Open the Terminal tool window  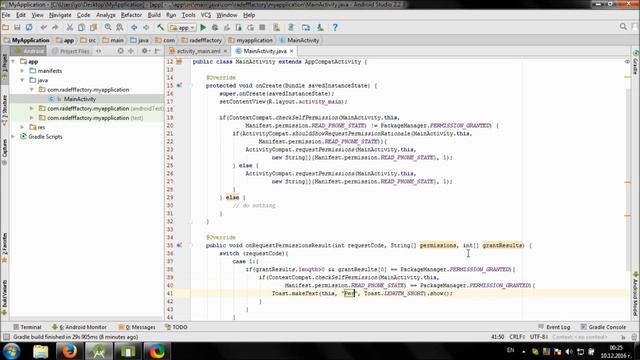tap(27, 327)
